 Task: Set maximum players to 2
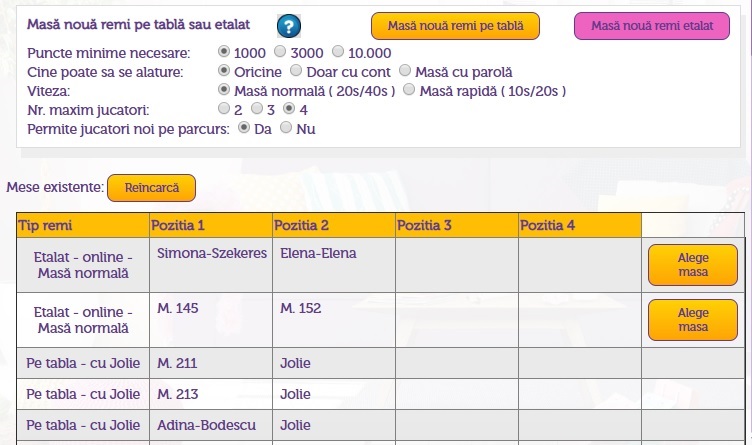click(x=223, y=108)
